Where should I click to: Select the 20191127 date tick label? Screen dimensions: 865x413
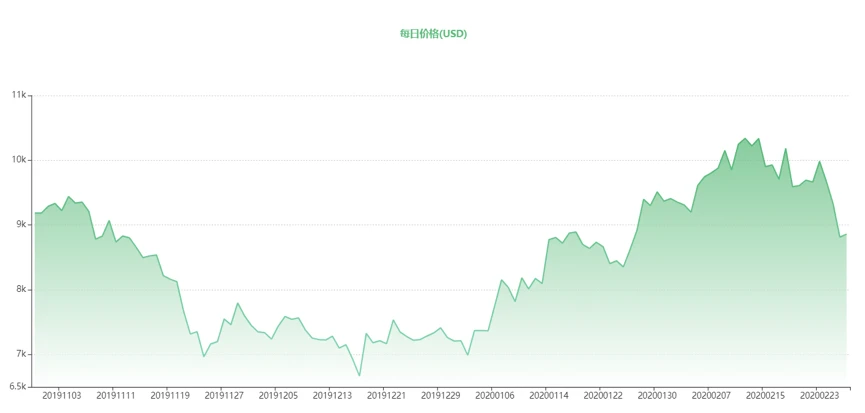[224, 396]
